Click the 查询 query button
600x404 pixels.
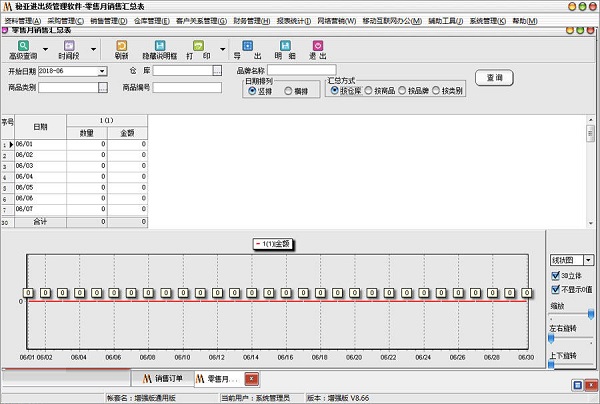click(494, 78)
